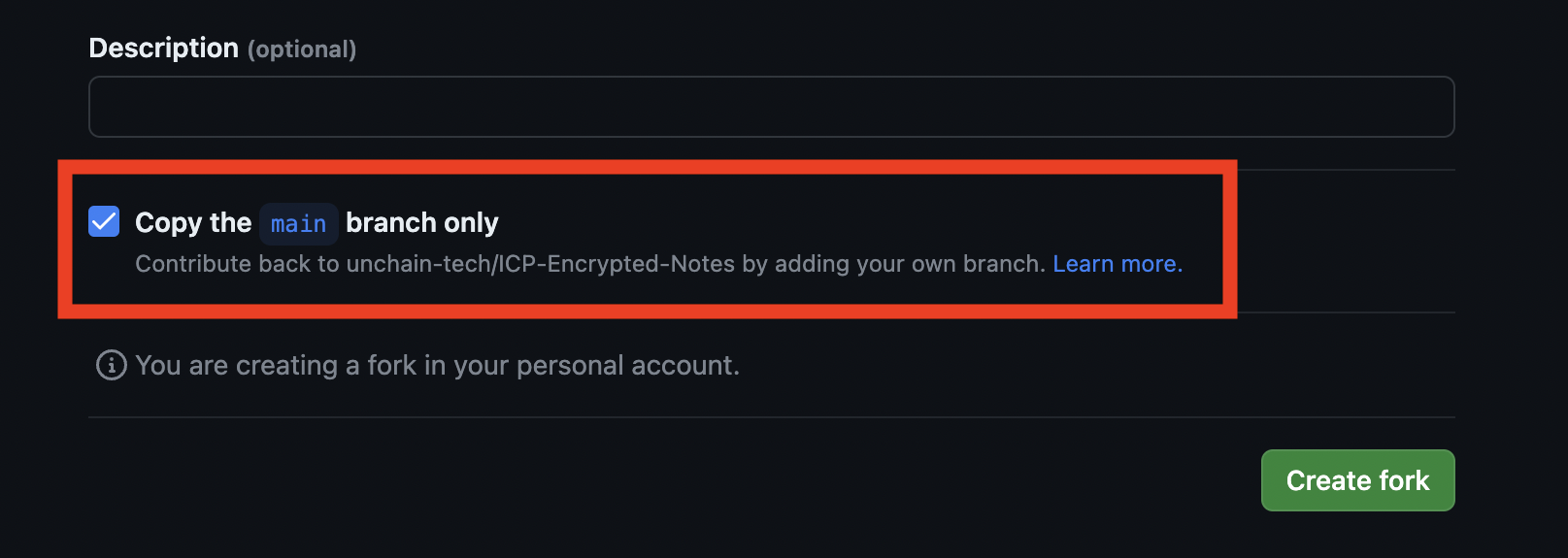The width and height of the screenshot is (1568, 558).
Task: Click 'Contribute back to' helper text
Action: 237,264
